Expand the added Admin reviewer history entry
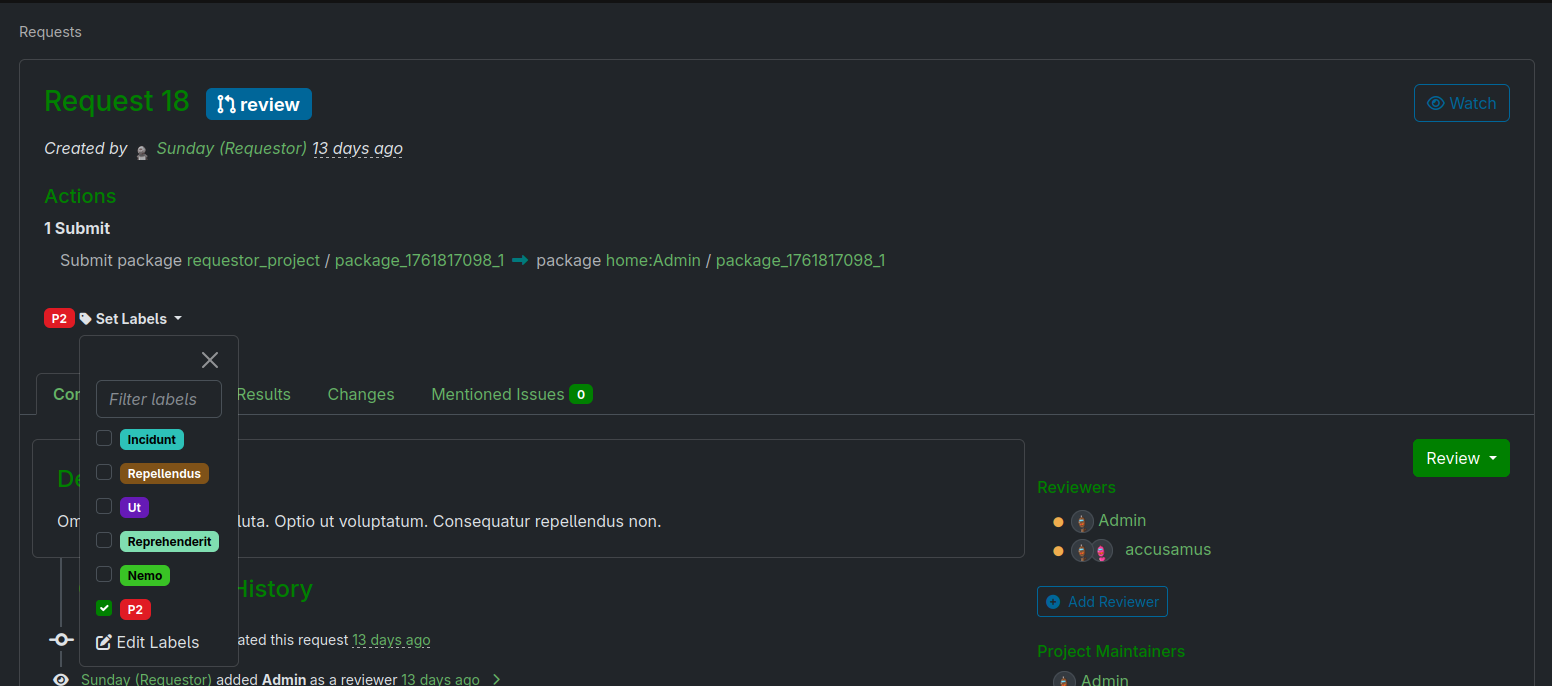The height and width of the screenshot is (686, 1552). (x=497, y=680)
